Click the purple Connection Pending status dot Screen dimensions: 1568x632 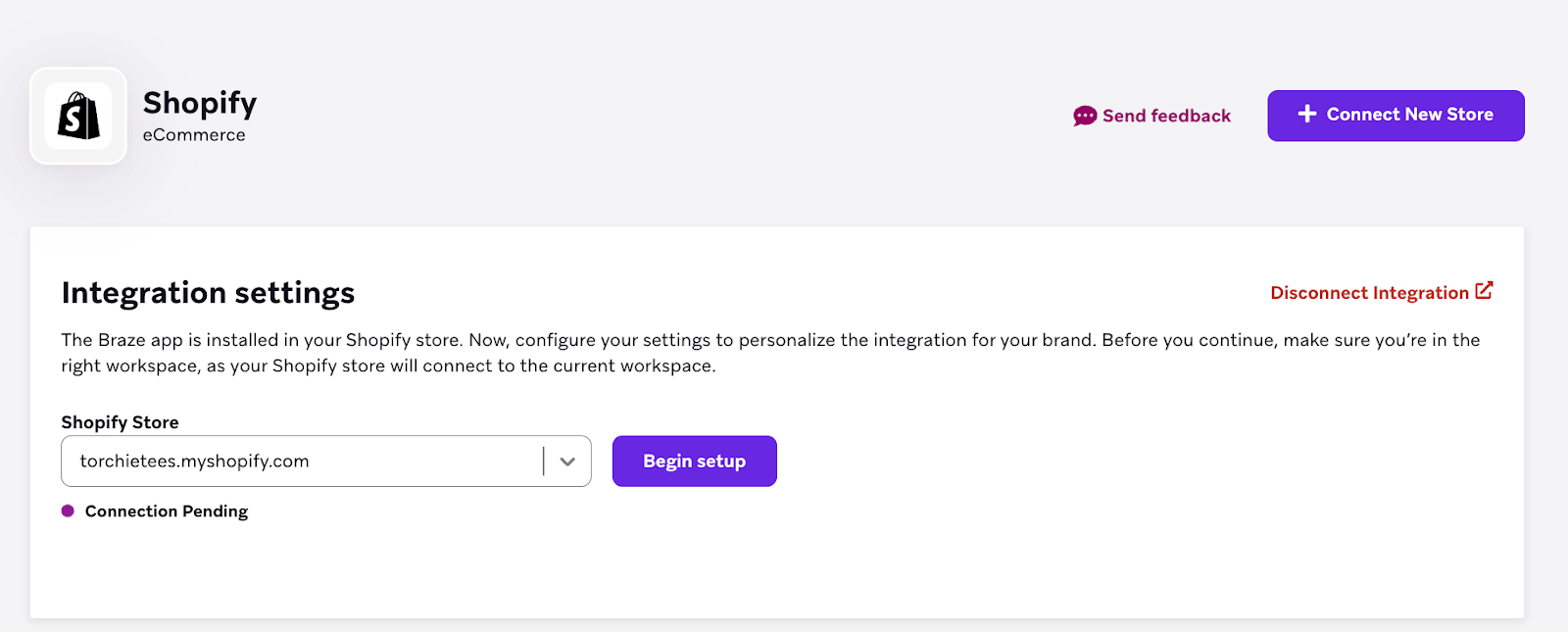[68, 510]
